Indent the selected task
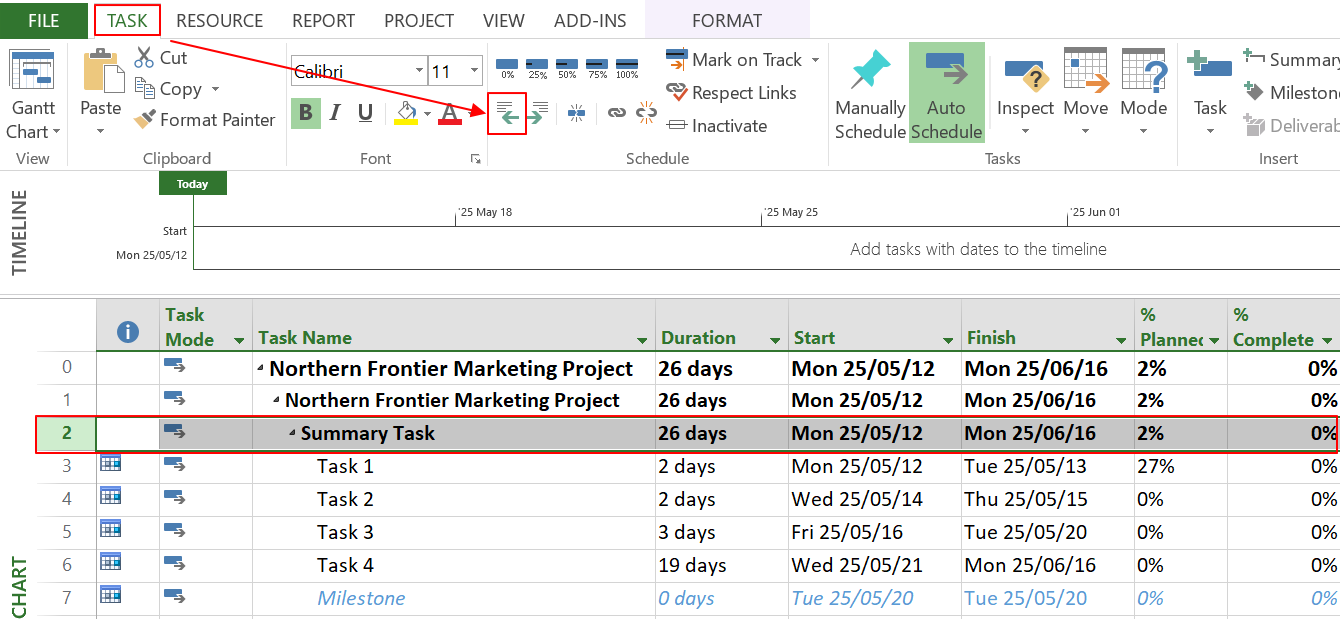 tap(537, 113)
